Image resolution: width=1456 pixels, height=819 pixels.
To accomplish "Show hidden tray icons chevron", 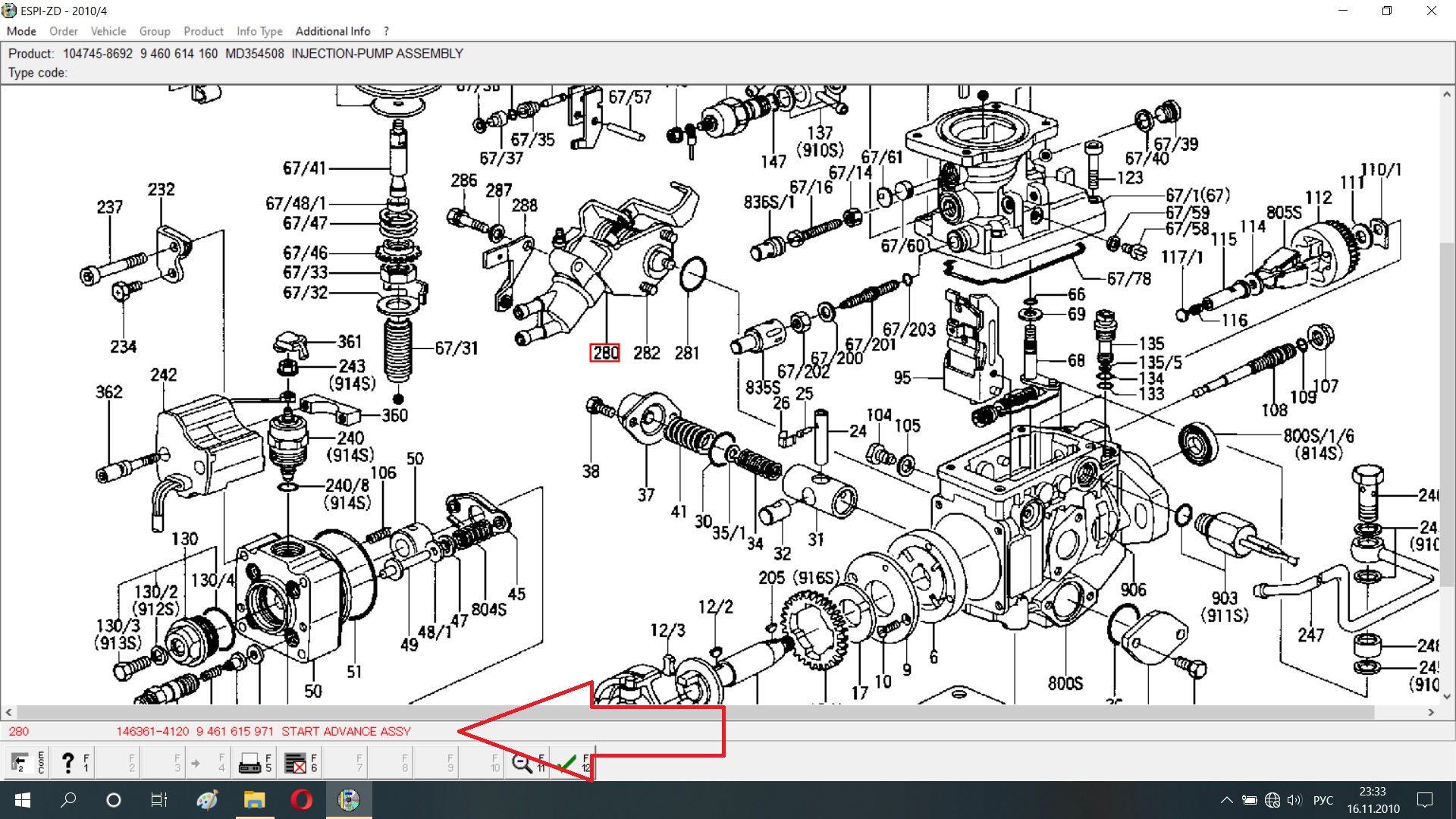I will pos(1226,800).
